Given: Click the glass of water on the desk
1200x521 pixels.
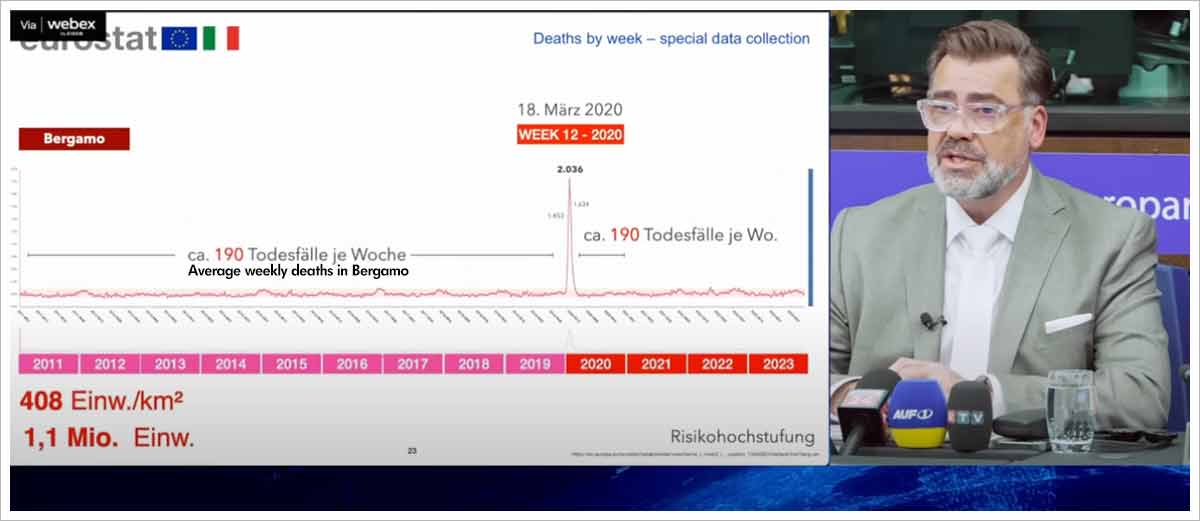Looking at the screenshot, I should click(x=1070, y=408).
